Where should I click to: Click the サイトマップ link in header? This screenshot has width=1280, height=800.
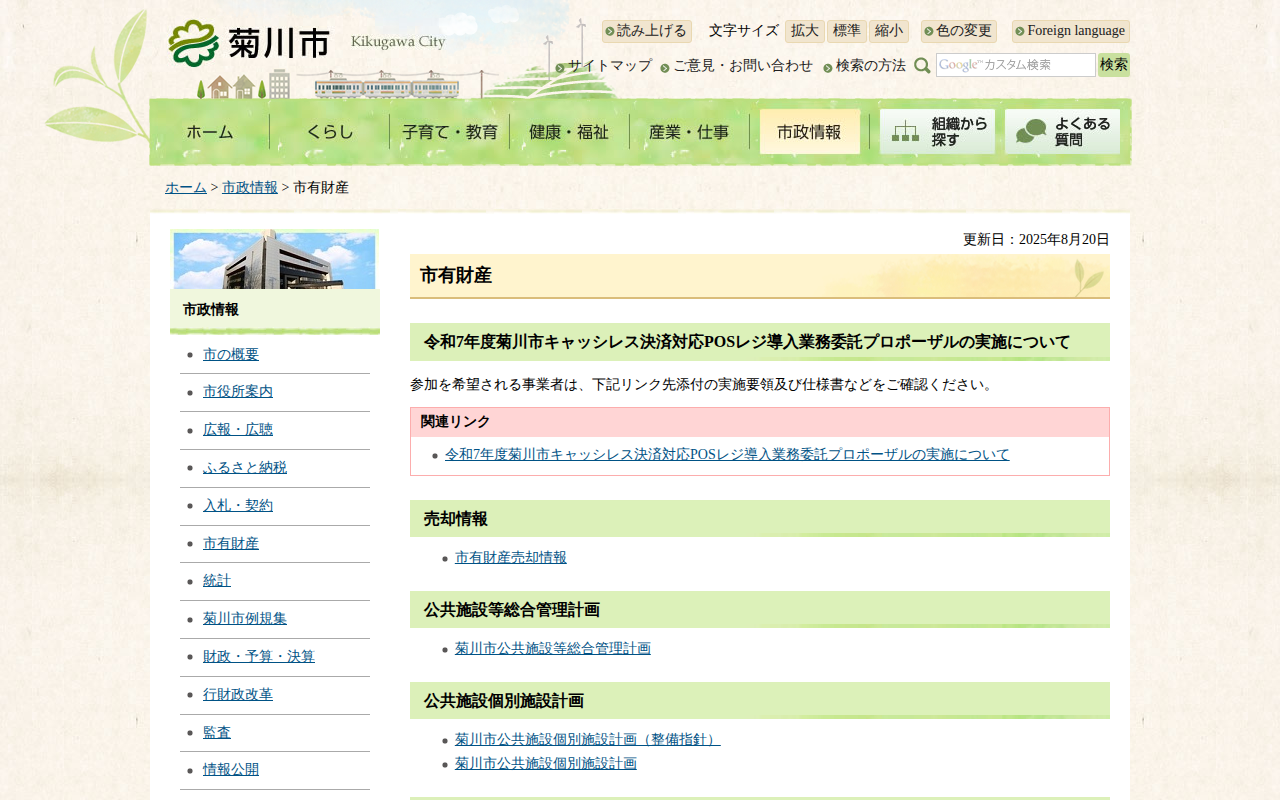pyautogui.click(x=609, y=66)
